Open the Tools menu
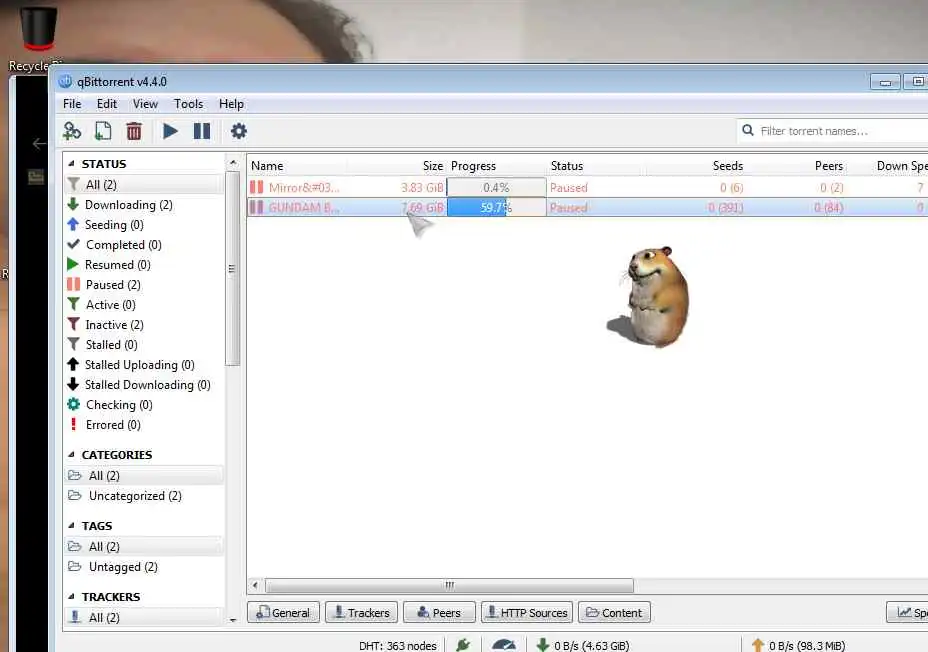This screenshot has height=652, width=928. (188, 104)
